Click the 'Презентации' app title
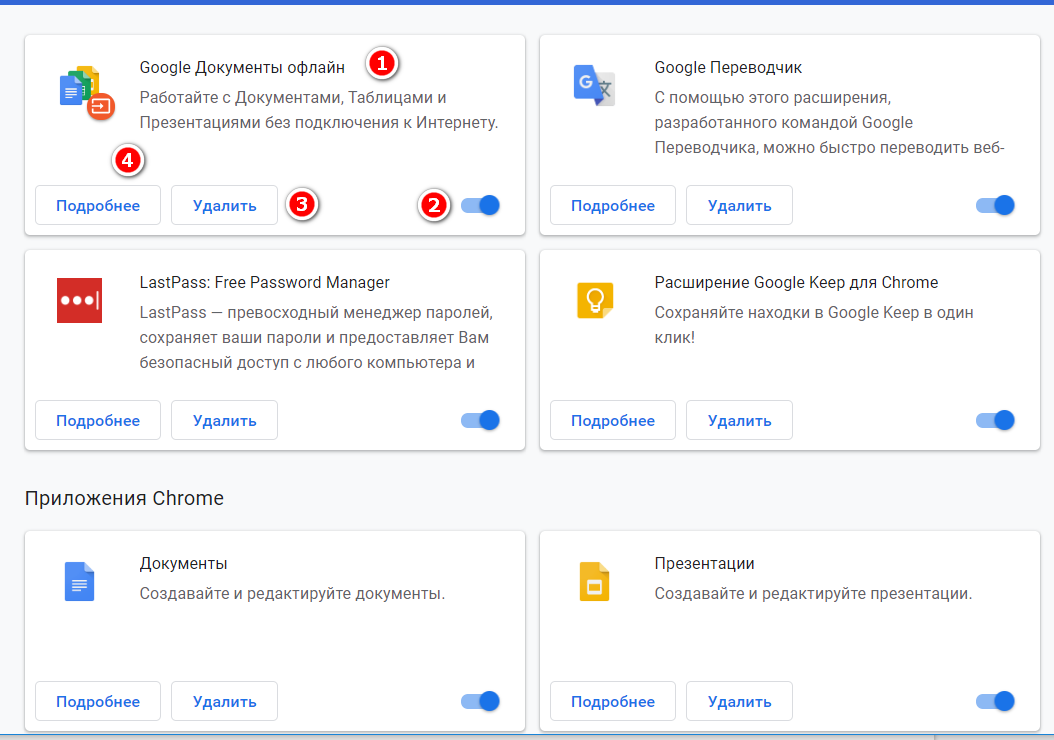This screenshot has height=740, width=1054. click(704, 564)
